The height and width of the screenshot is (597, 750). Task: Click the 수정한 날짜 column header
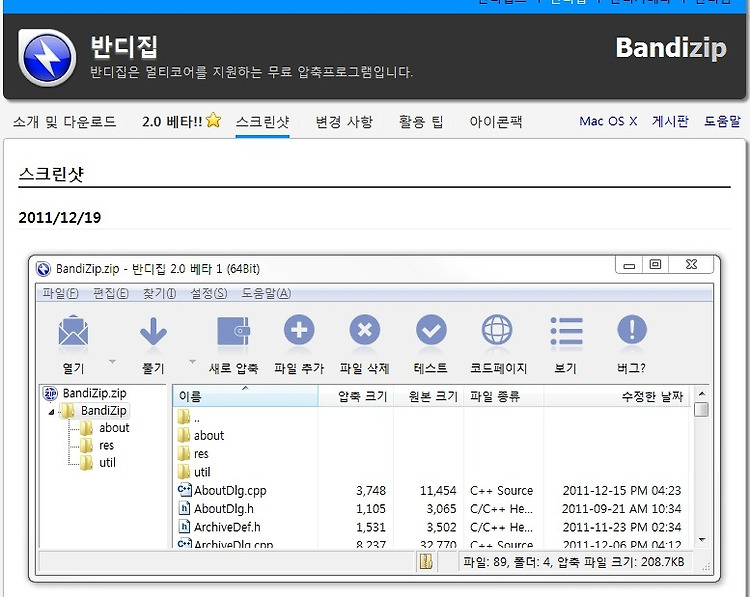tap(617, 396)
